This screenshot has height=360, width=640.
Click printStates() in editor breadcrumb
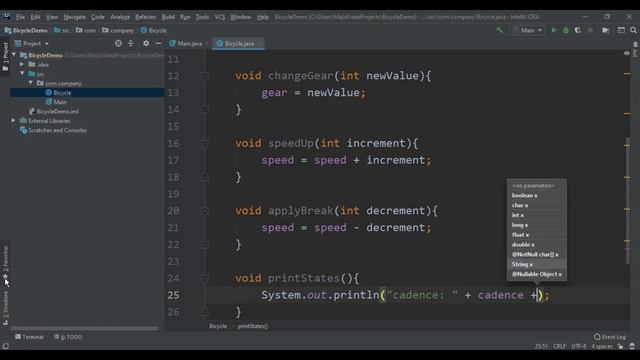pyautogui.click(x=253, y=326)
